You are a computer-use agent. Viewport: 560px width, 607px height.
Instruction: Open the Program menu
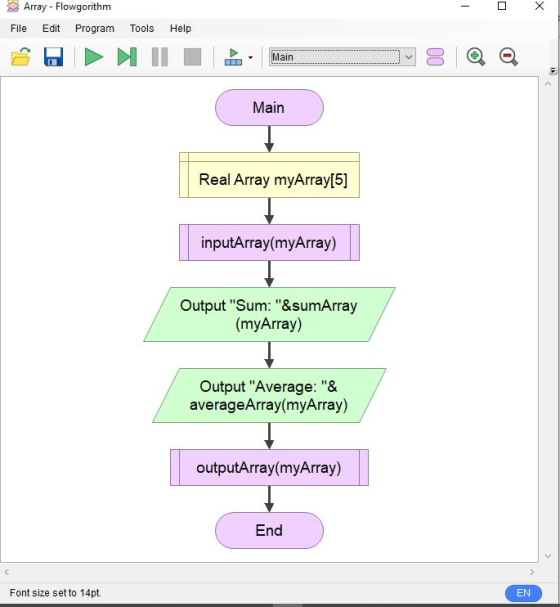[x=95, y=28]
